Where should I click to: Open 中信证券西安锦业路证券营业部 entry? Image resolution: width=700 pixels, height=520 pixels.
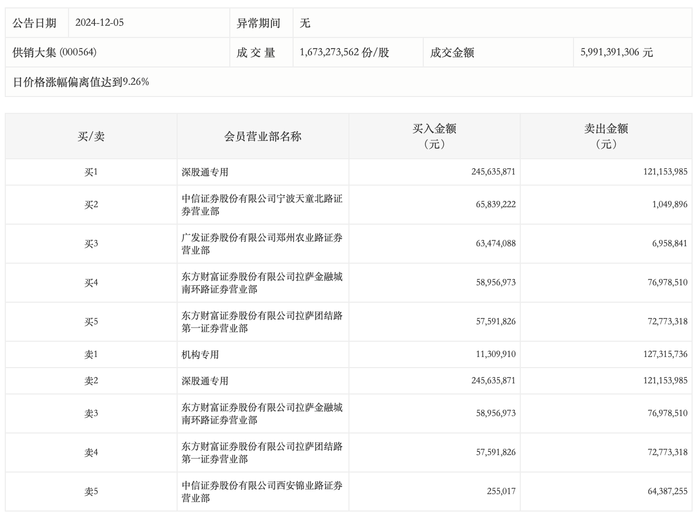click(262, 492)
